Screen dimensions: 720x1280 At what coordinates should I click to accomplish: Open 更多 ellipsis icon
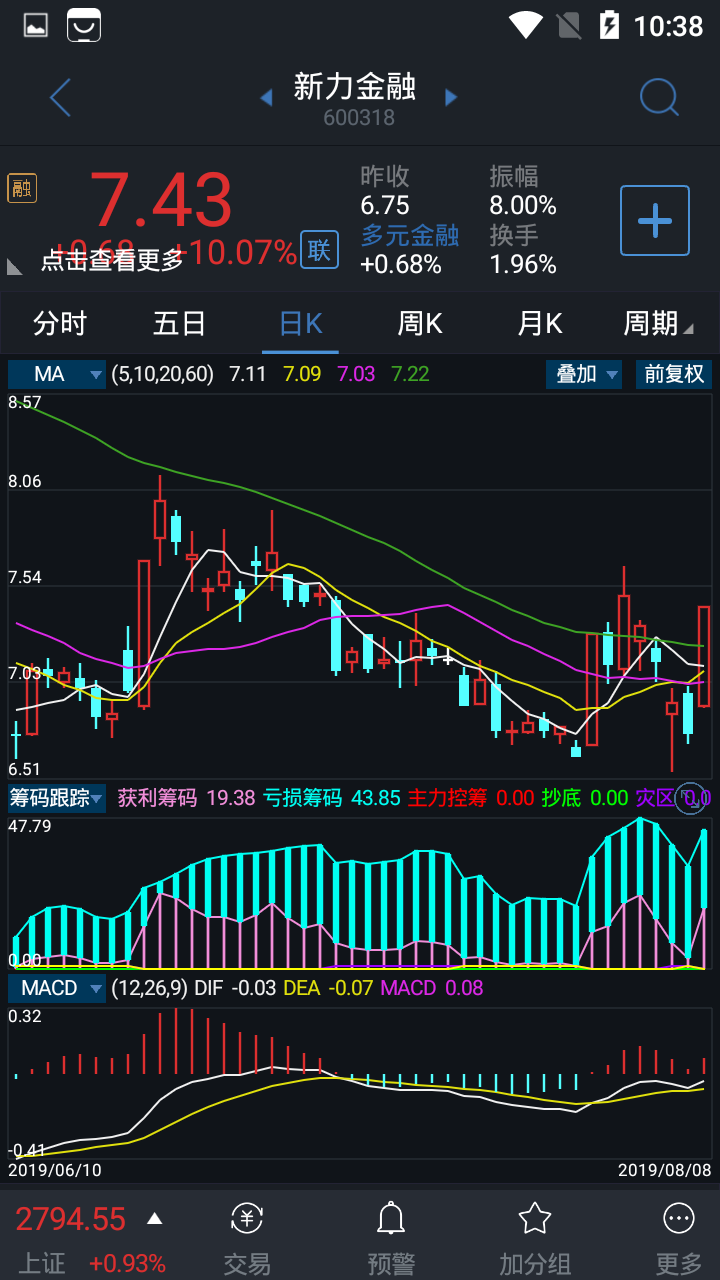[679, 1218]
